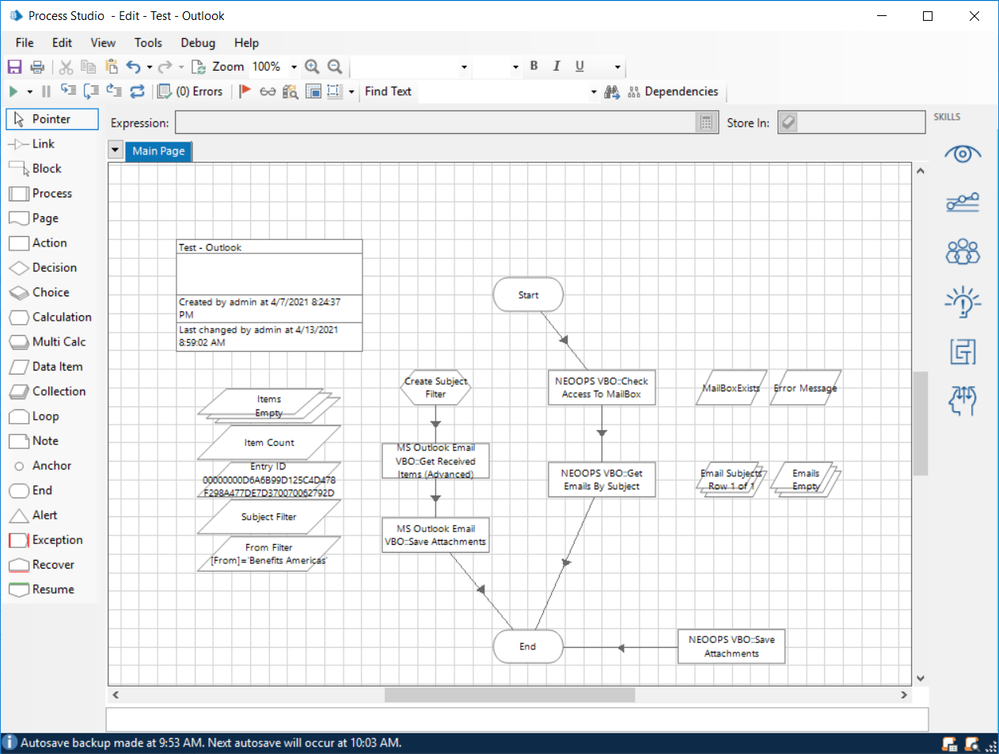Viewport: 999px width, 754px height.
Task: Toggle Italic text formatting
Action: pos(557,67)
